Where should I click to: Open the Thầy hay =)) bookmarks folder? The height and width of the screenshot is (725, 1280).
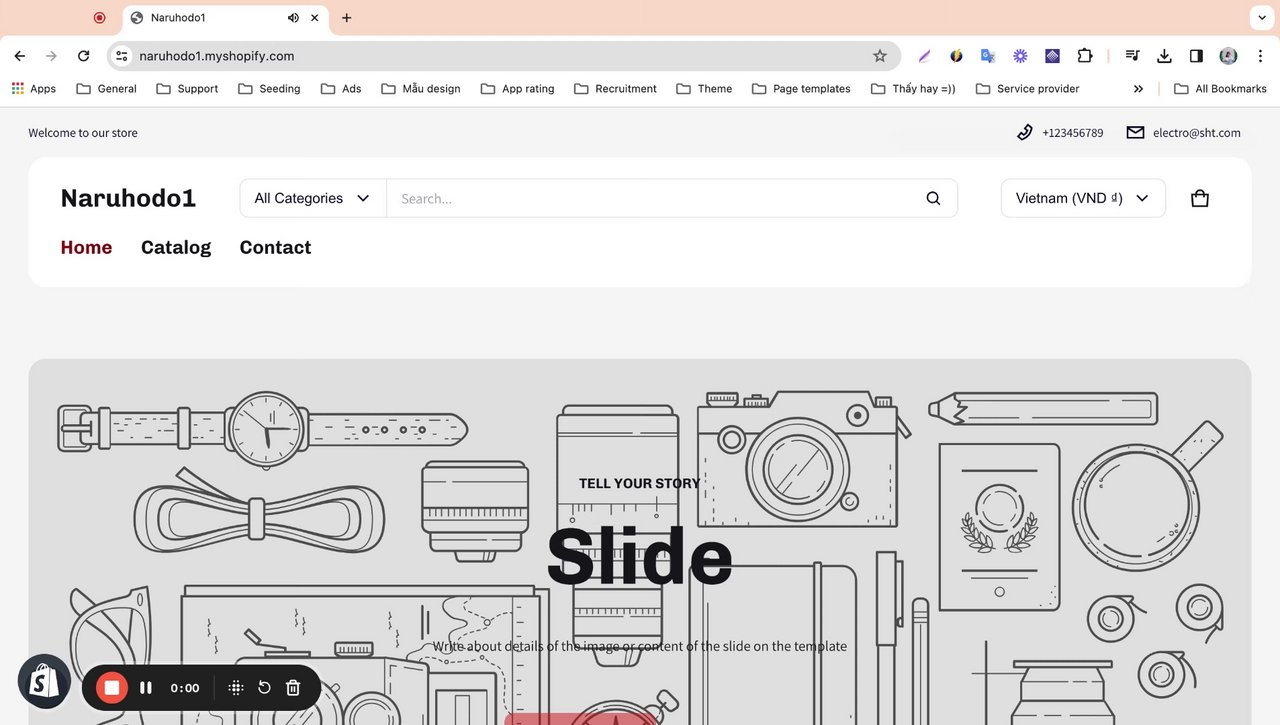pos(913,88)
